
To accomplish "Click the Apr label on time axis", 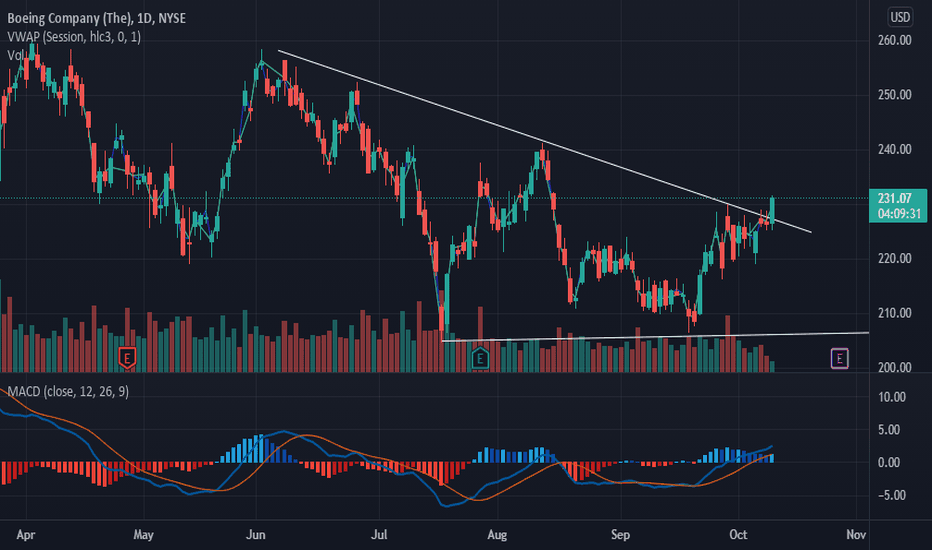I will click(26, 535).
